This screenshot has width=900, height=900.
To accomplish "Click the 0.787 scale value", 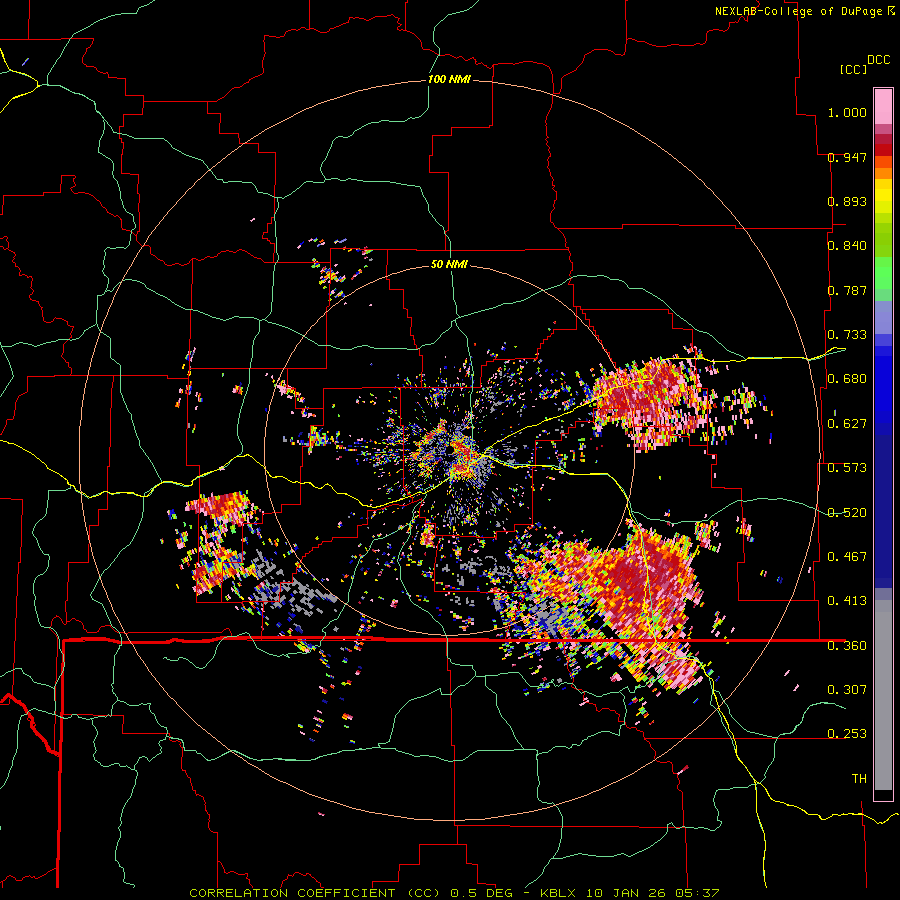I will pyautogui.click(x=847, y=290).
